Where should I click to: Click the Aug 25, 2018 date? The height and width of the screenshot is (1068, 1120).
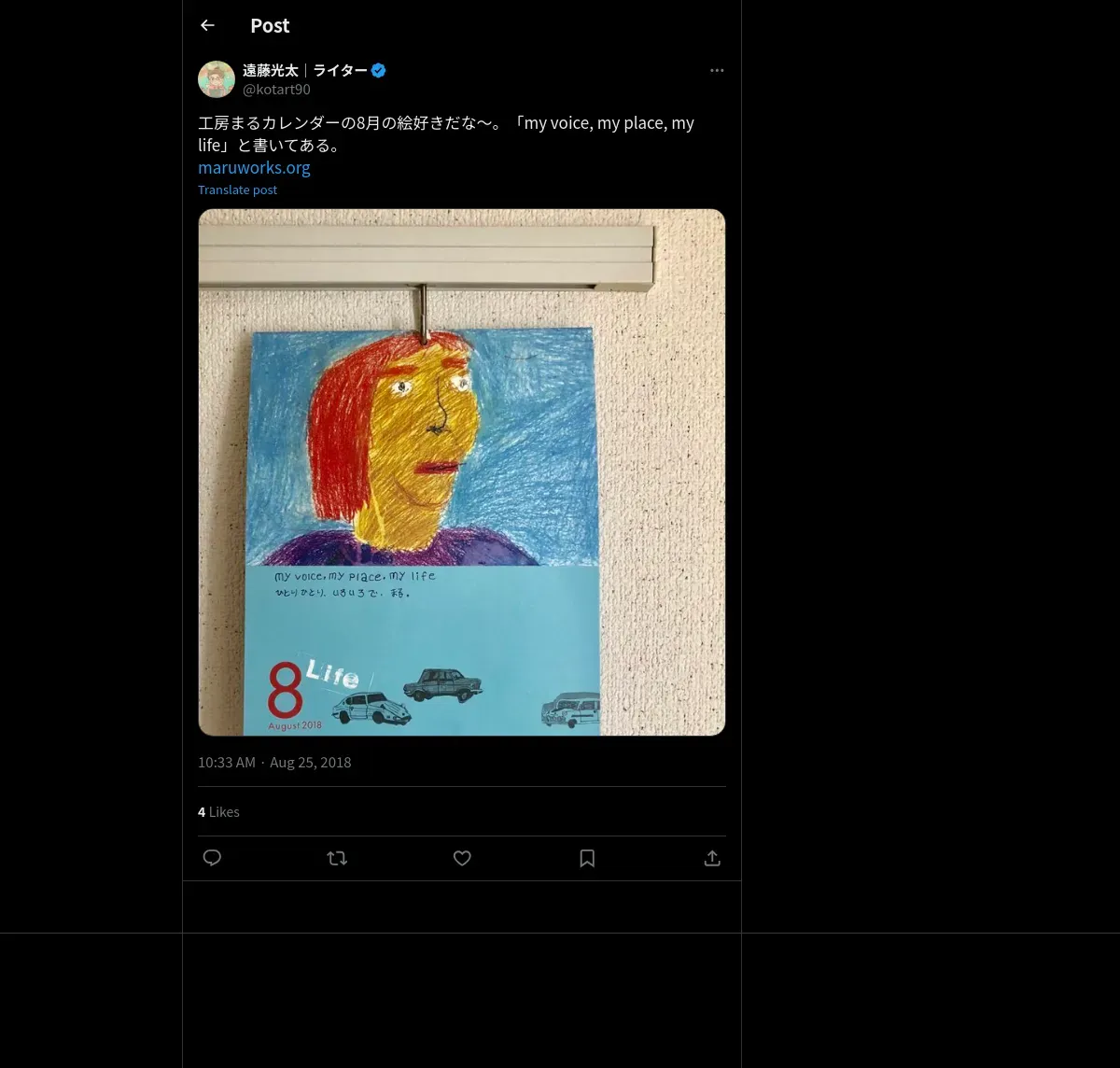point(311,763)
